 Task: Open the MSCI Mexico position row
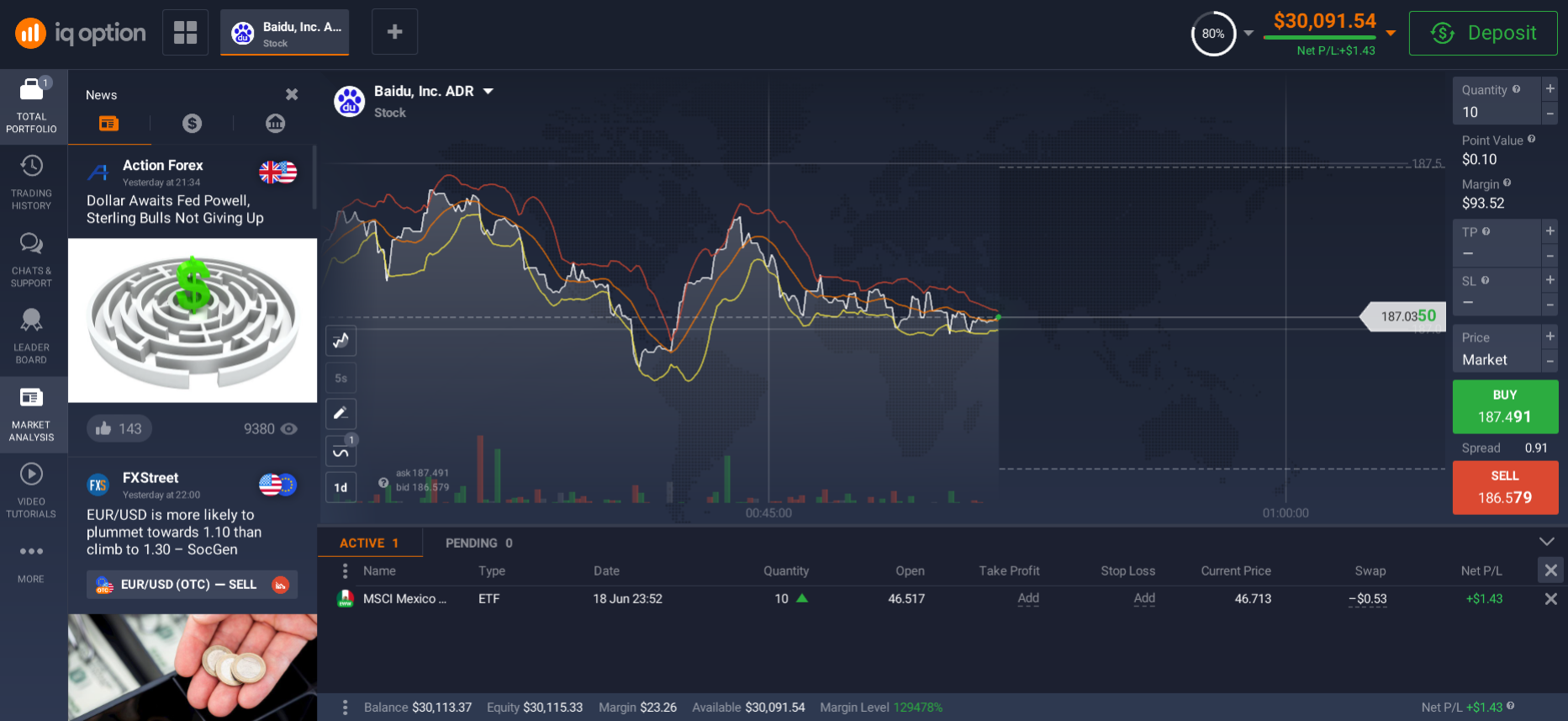tap(942, 599)
